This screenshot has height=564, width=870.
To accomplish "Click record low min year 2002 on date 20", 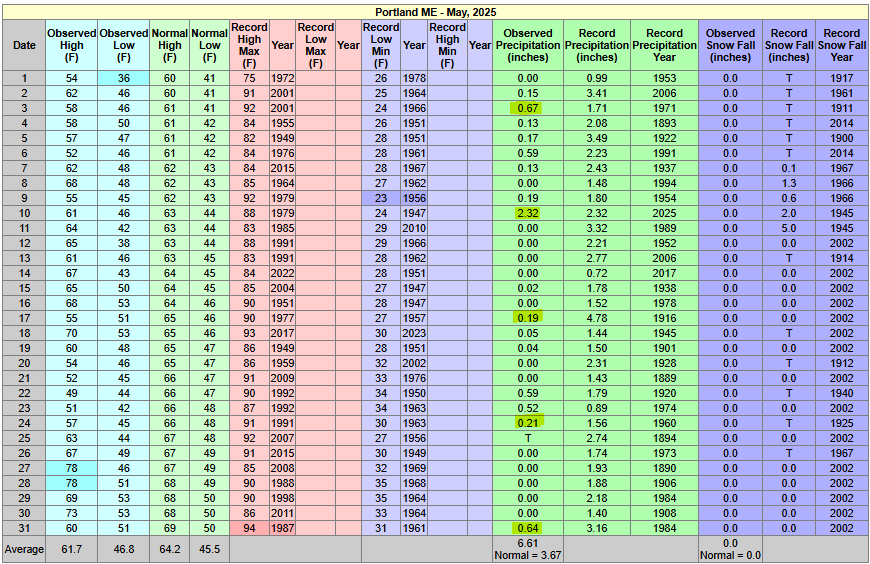I will pyautogui.click(x=414, y=363).
